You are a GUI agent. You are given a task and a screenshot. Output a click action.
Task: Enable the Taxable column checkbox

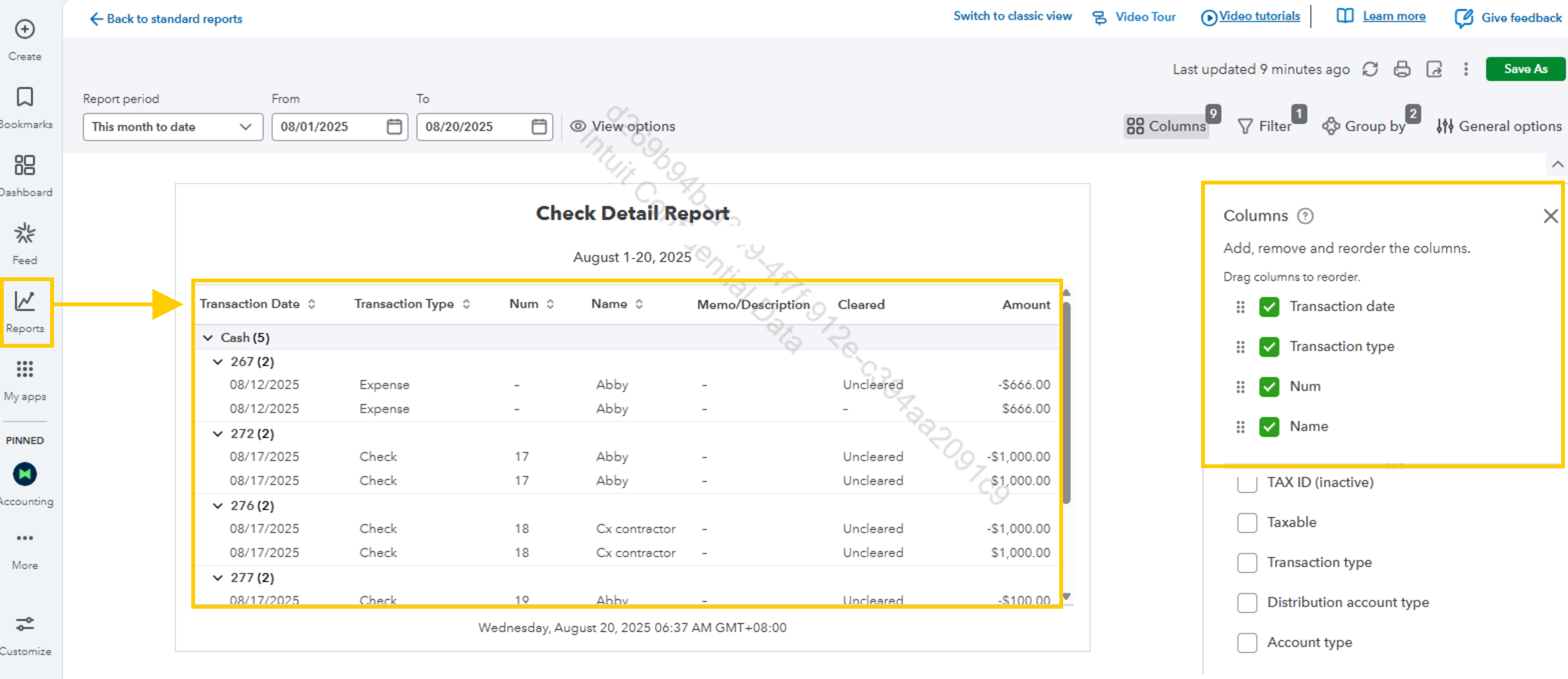(1247, 522)
